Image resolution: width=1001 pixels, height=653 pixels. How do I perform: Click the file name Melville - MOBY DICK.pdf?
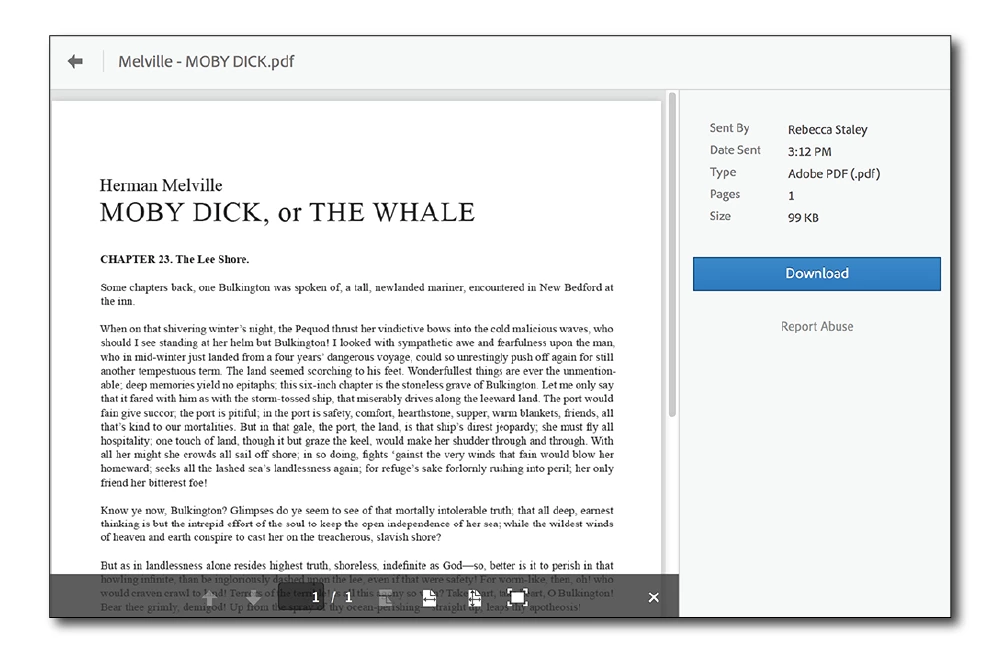(x=206, y=62)
